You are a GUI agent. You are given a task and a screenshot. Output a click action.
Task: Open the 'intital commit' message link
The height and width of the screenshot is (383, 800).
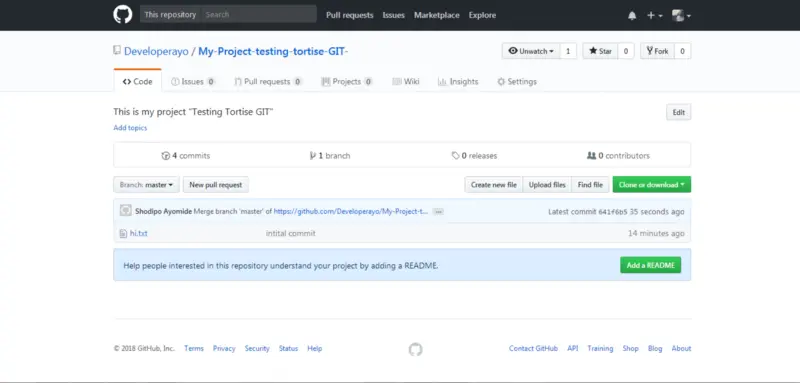click(291, 233)
